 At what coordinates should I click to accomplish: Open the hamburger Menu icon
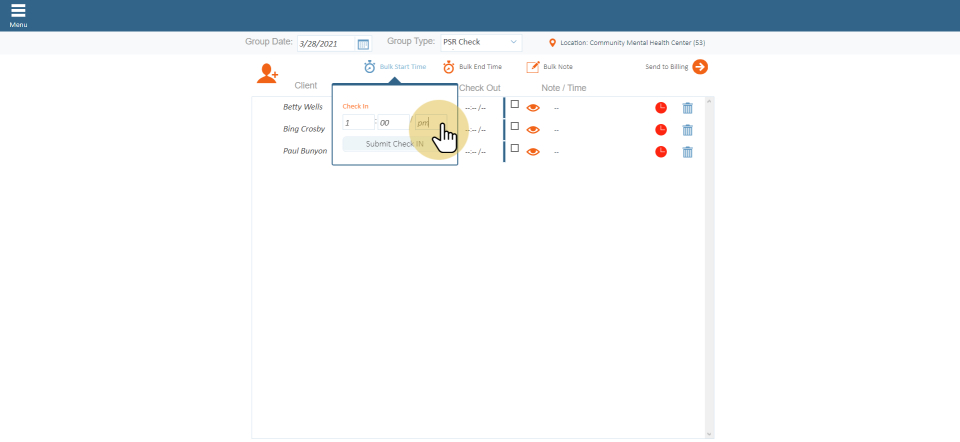coord(18,12)
